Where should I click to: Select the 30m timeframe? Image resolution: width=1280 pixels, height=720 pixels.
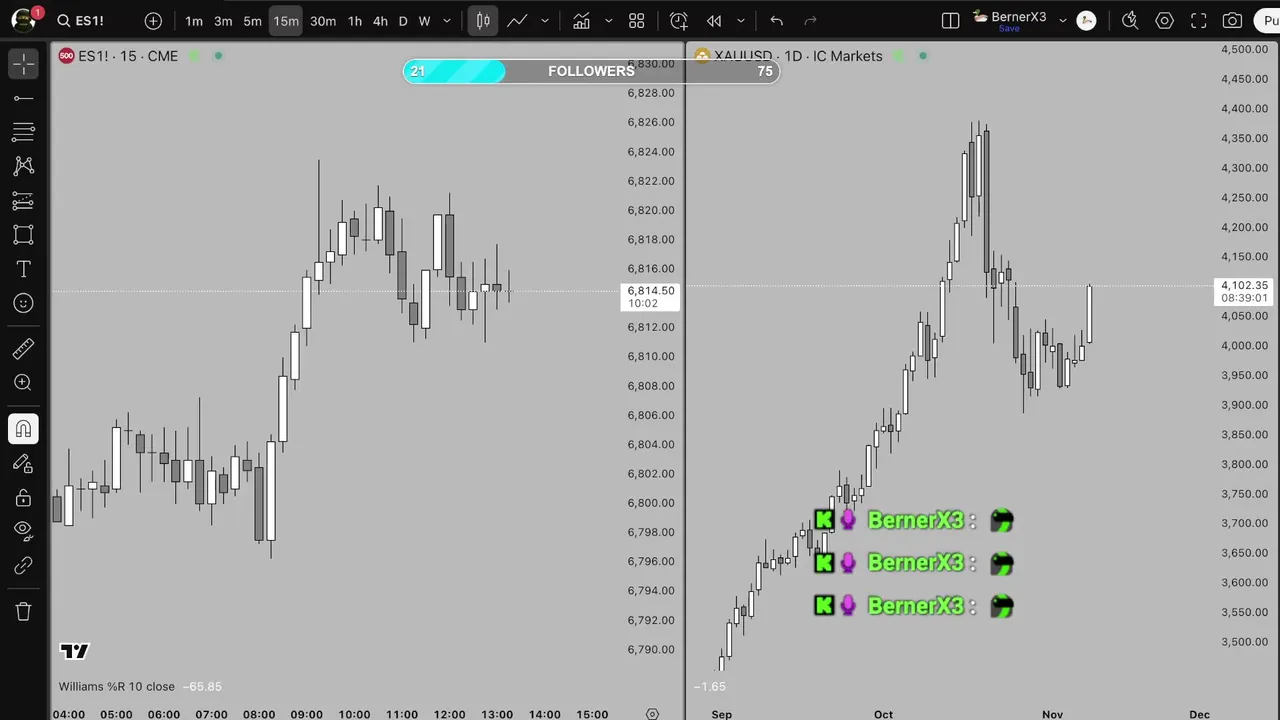tap(323, 21)
